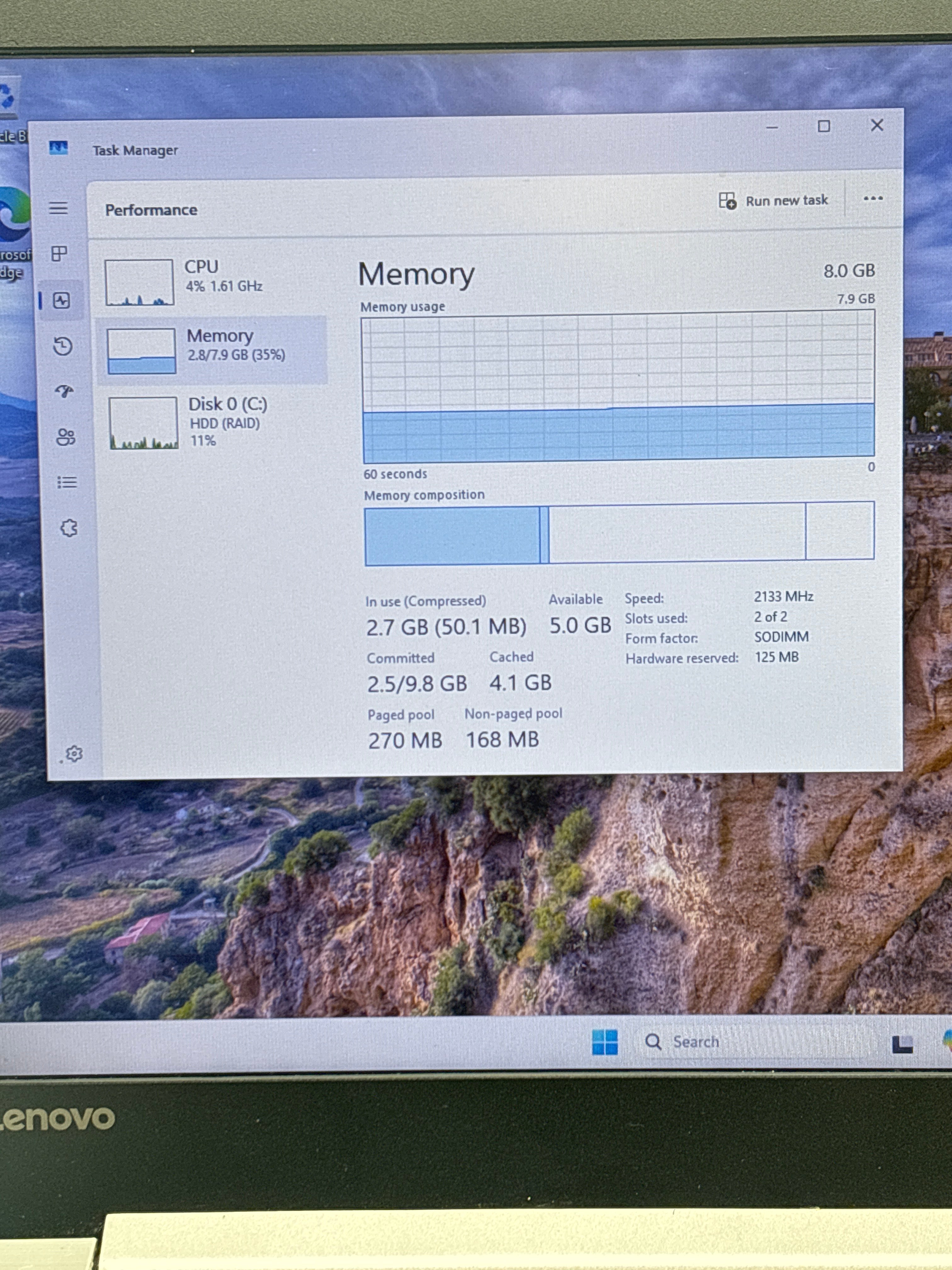The image size is (952, 1270).
Task: Open the Details page list icon
Action: point(66,482)
